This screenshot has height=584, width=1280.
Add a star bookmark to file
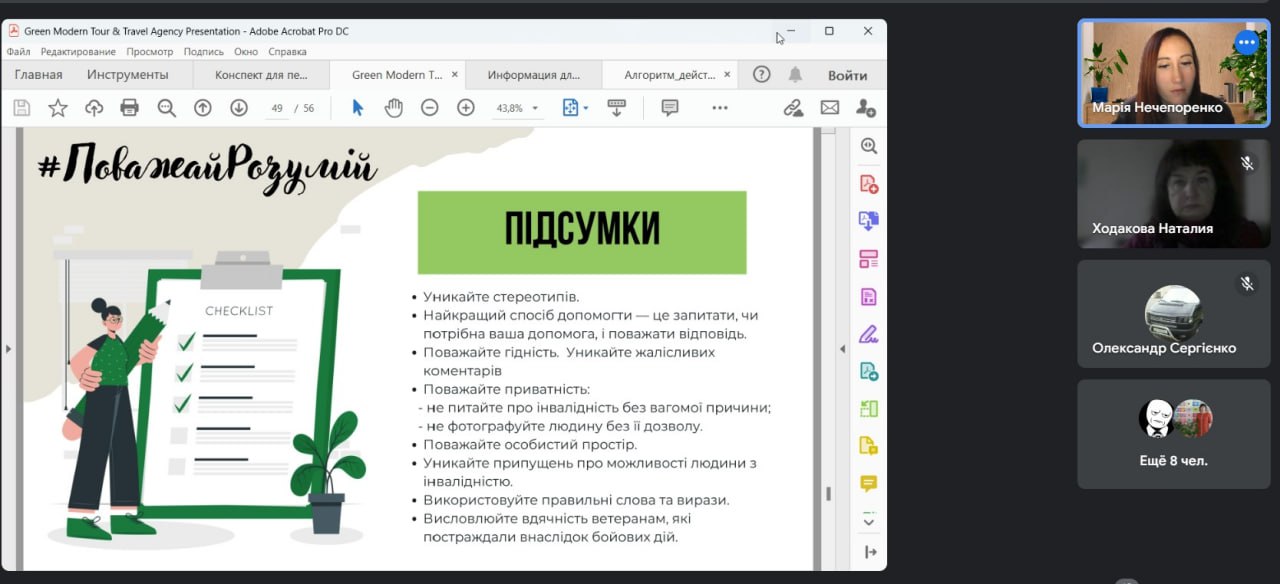[x=58, y=108]
